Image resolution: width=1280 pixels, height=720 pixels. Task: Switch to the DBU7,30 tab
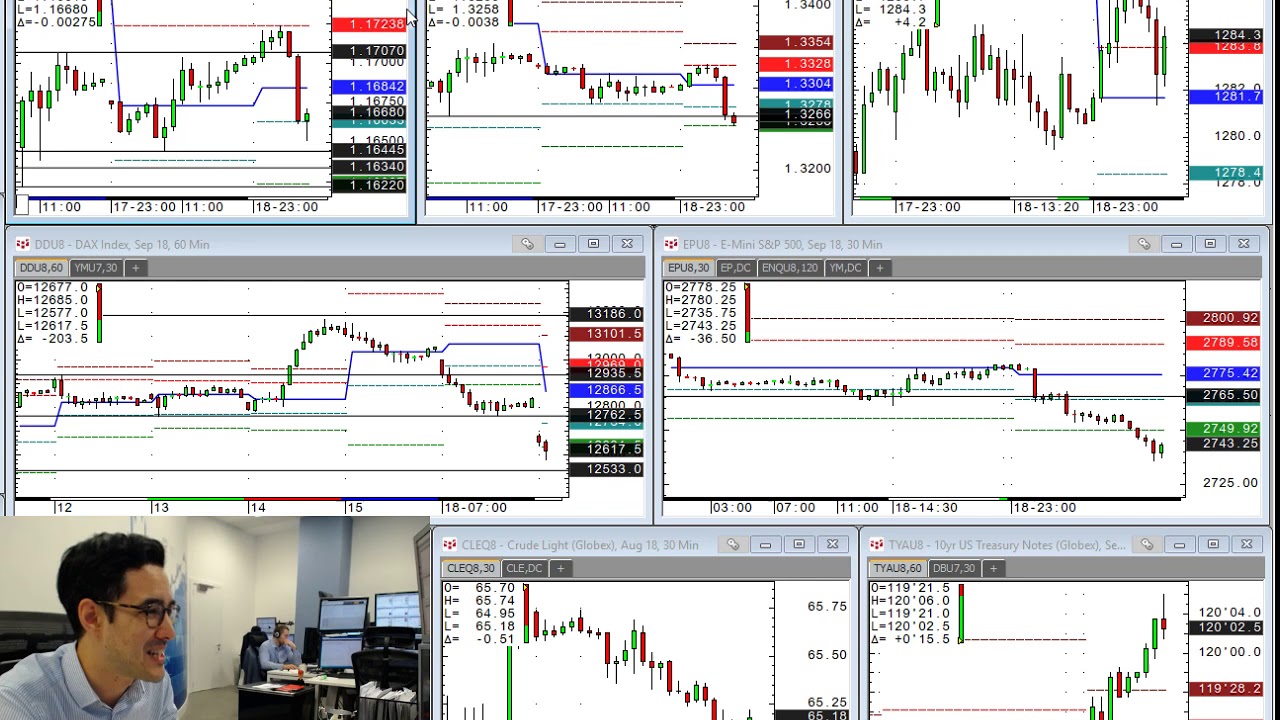click(x=954, y=568)
